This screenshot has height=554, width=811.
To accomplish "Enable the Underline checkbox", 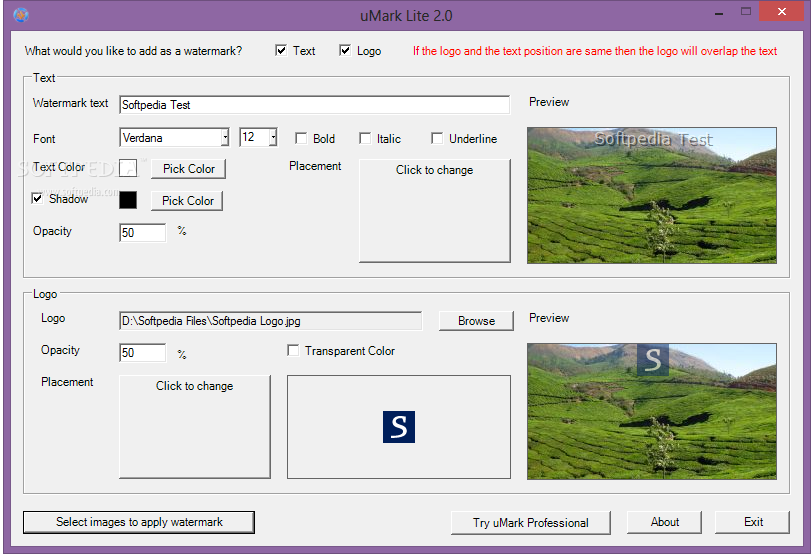I will 437,138.
